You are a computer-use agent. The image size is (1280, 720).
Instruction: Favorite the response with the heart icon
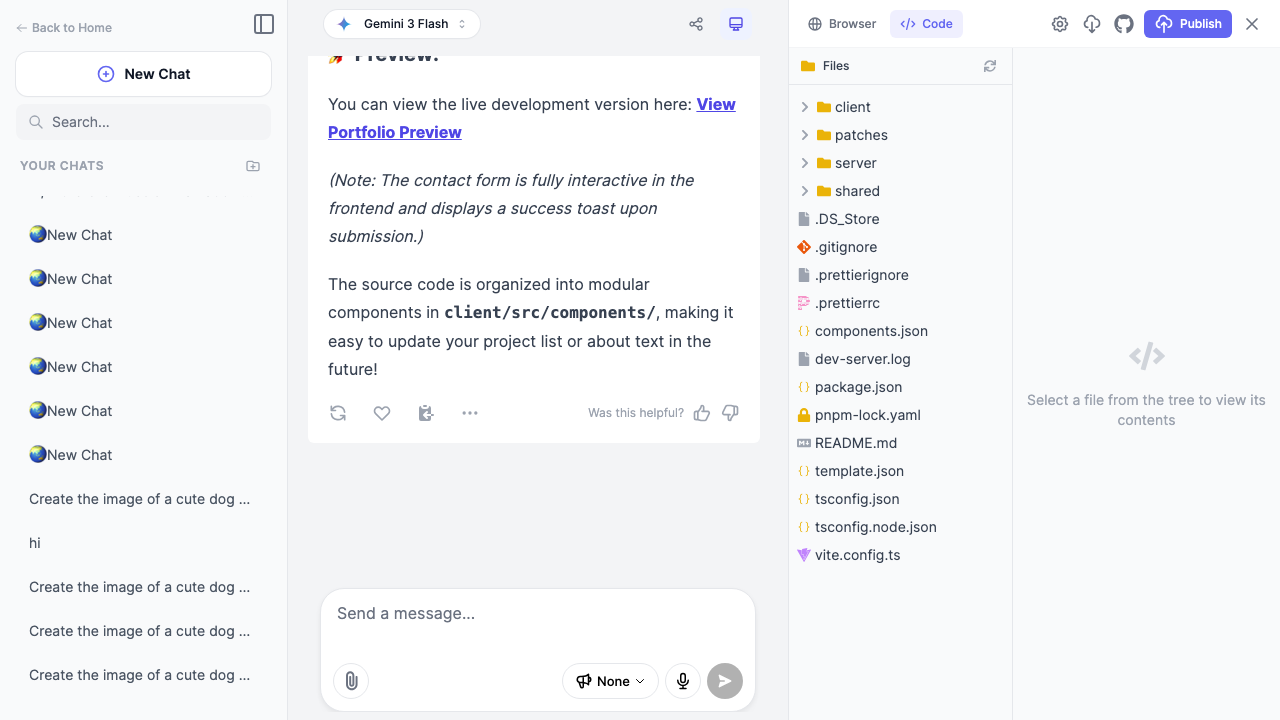coord(382,412)
